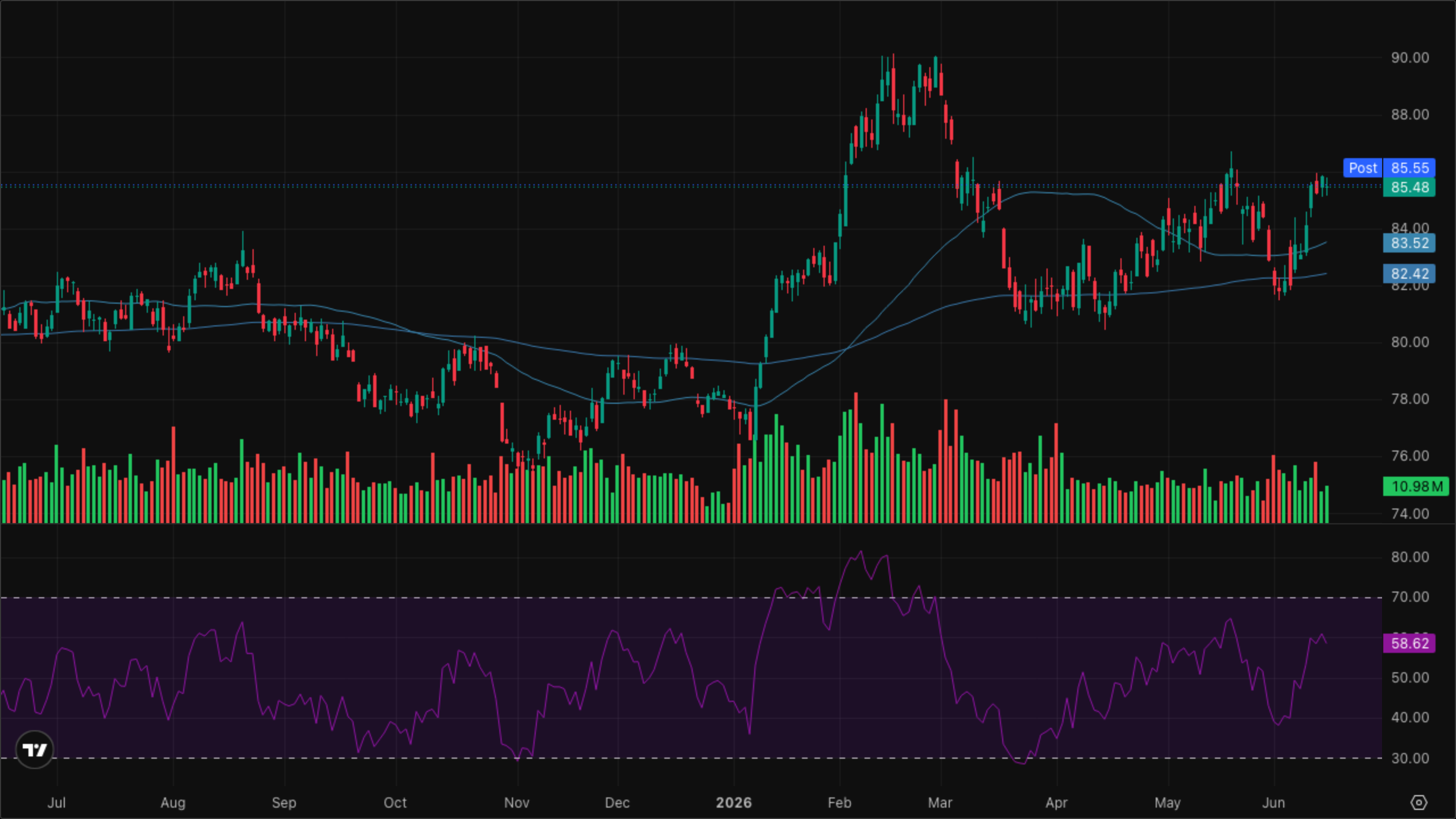
Task: Click the Aug label on time axis
Action: (173, 803)
